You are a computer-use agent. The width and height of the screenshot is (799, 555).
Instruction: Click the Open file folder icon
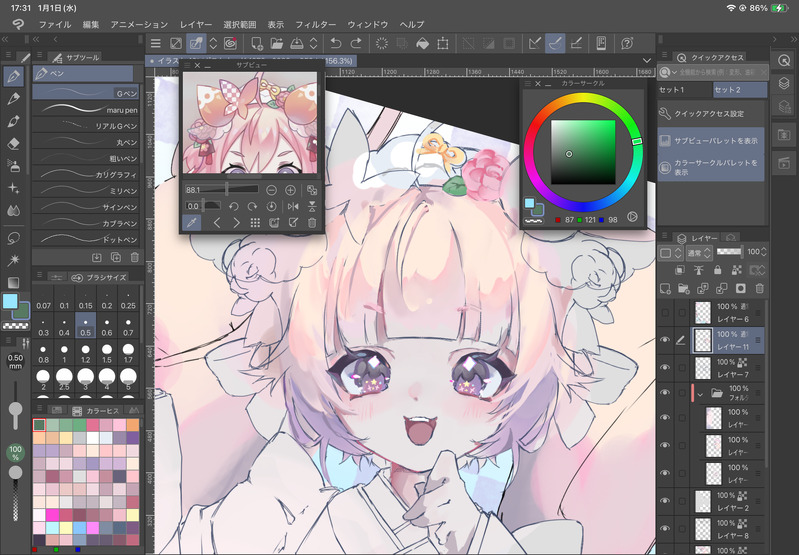point(277,43)
